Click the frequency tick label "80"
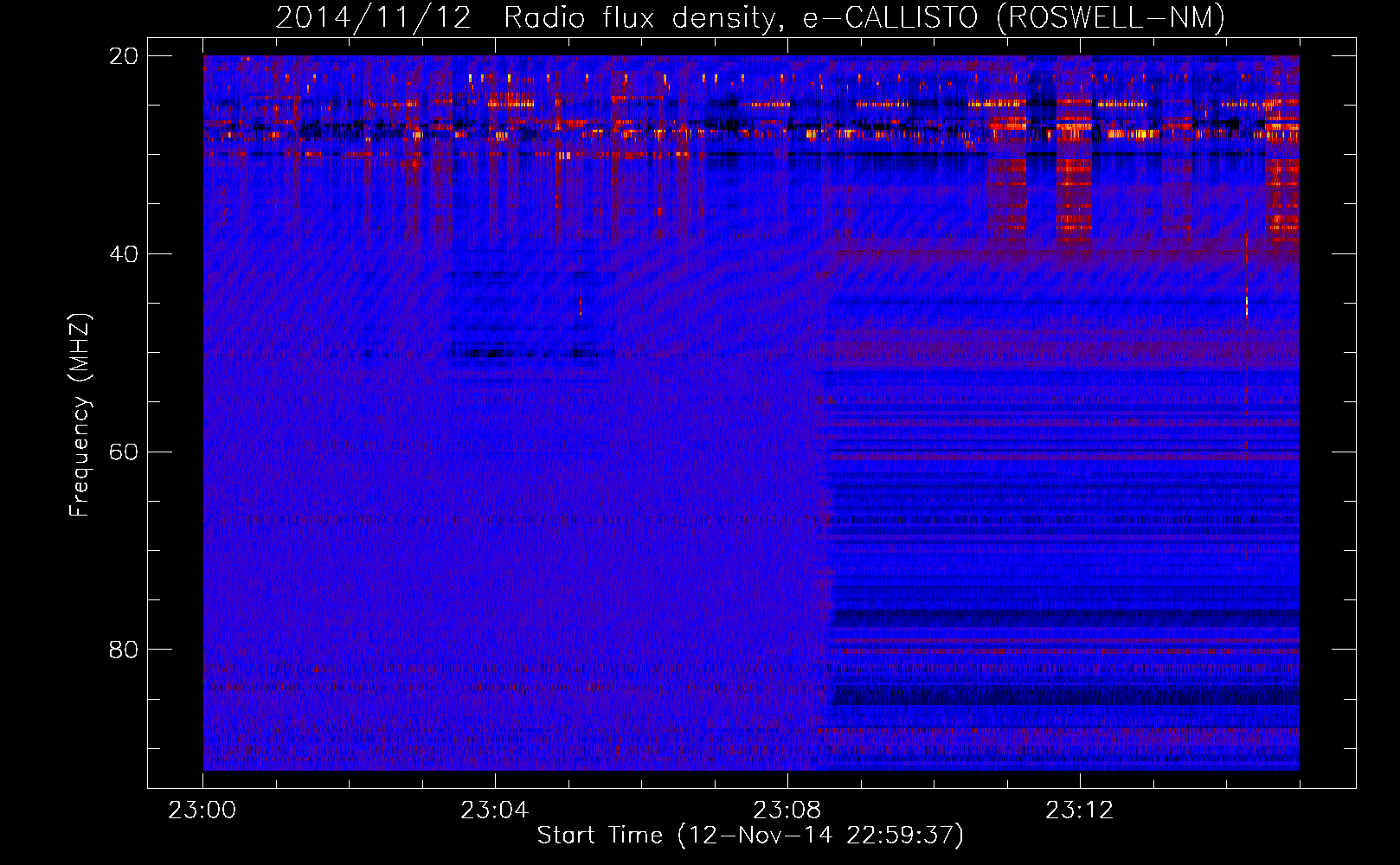 pos(124,650)
